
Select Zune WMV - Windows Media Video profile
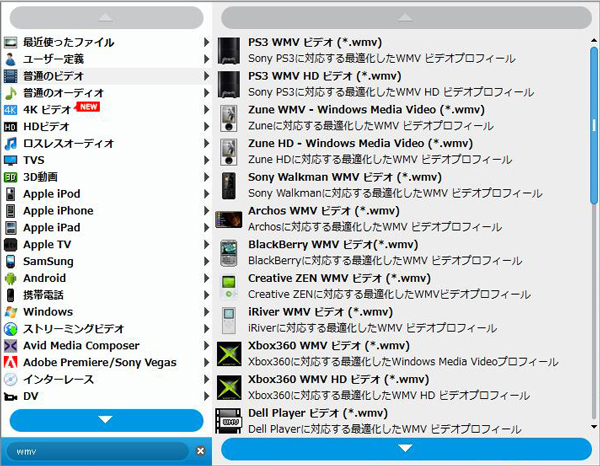401,118
